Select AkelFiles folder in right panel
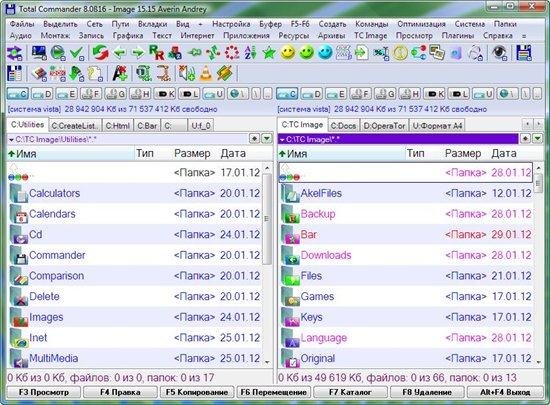550x405 pixels. [406, 193]
